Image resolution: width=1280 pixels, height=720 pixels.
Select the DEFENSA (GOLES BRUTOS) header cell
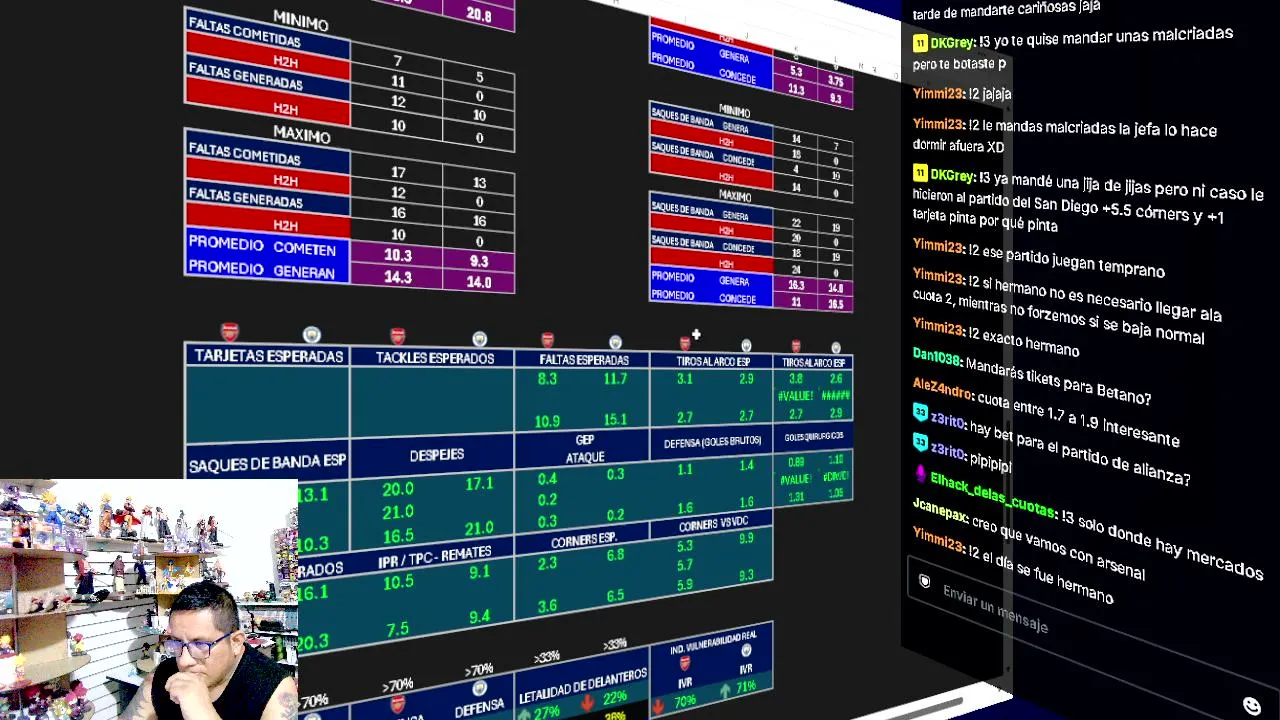pyautogui.click(x=712, y=441)
